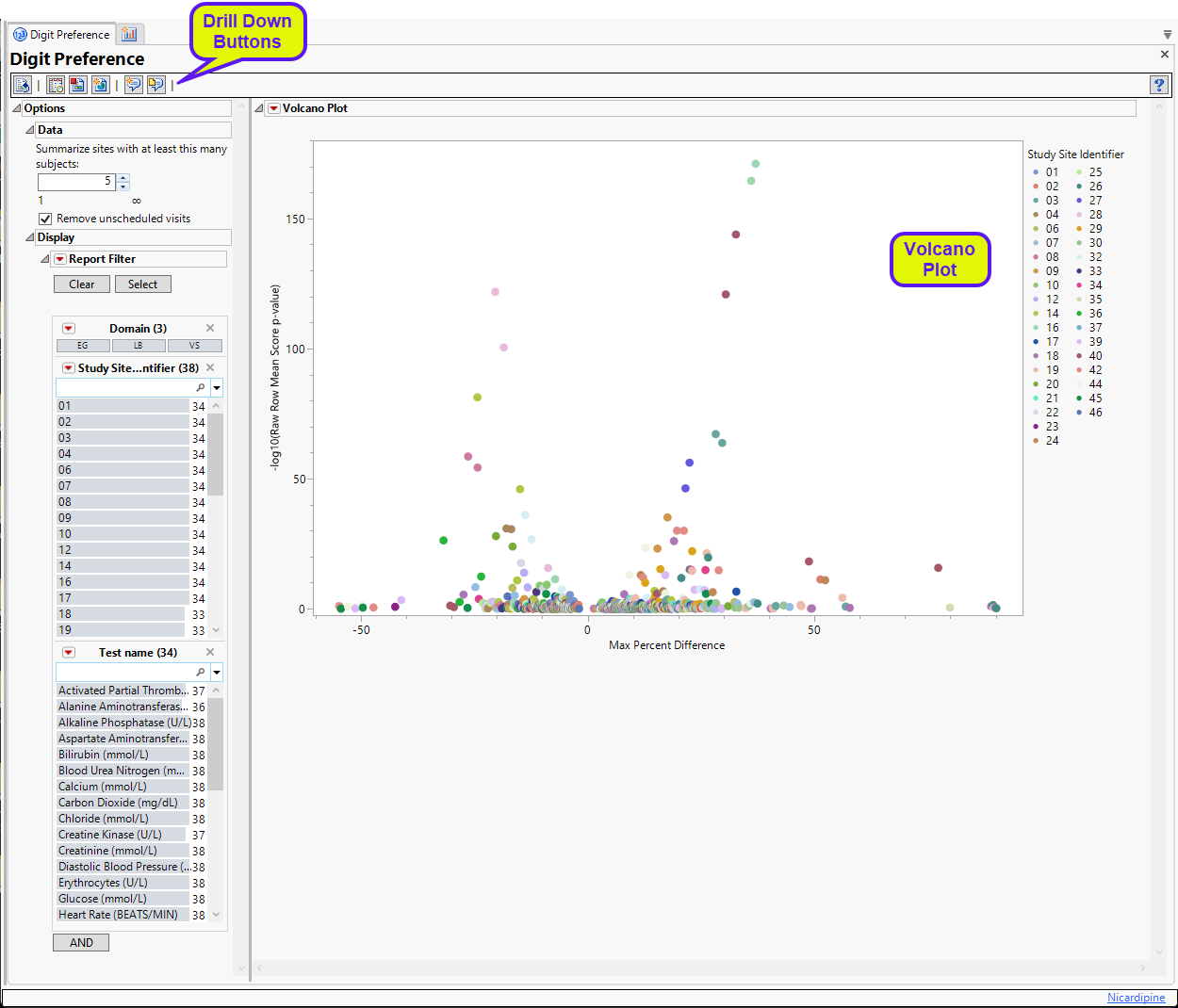Open the Report Filter red triangle menu
This screenshot has height=1008, width=1178.
click(x=60, y=259)
